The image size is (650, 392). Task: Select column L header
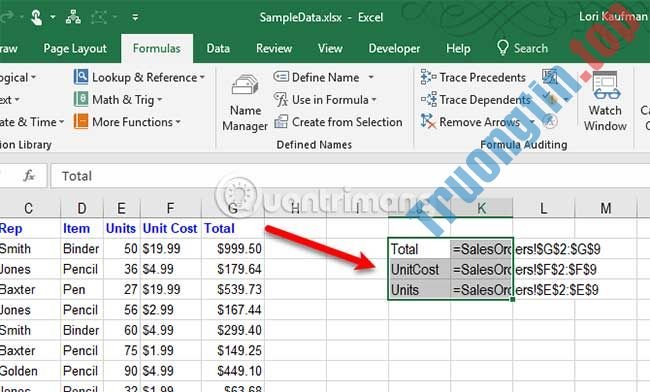(543, 208)
